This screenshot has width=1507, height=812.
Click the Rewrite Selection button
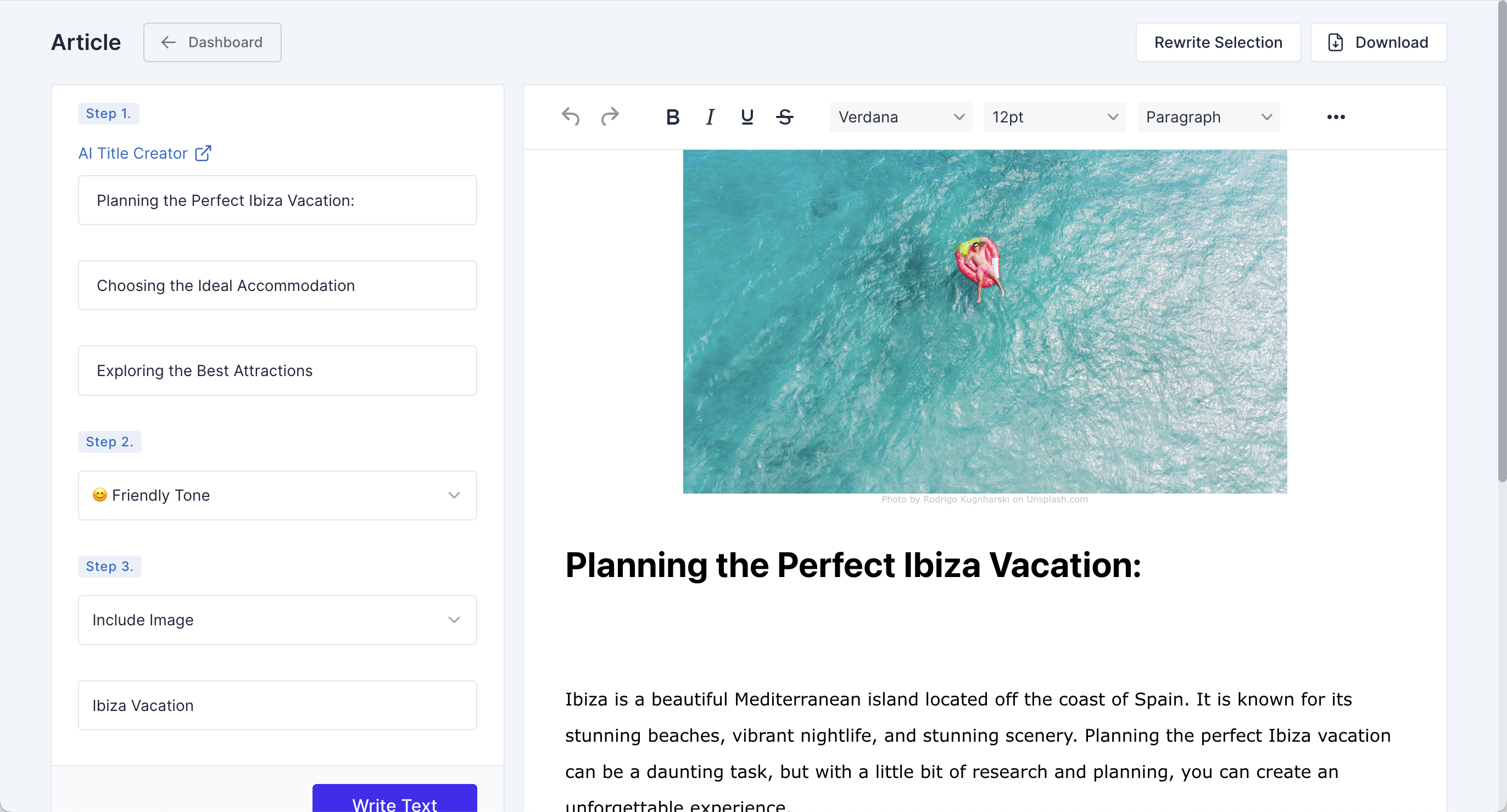[1218, 42]
